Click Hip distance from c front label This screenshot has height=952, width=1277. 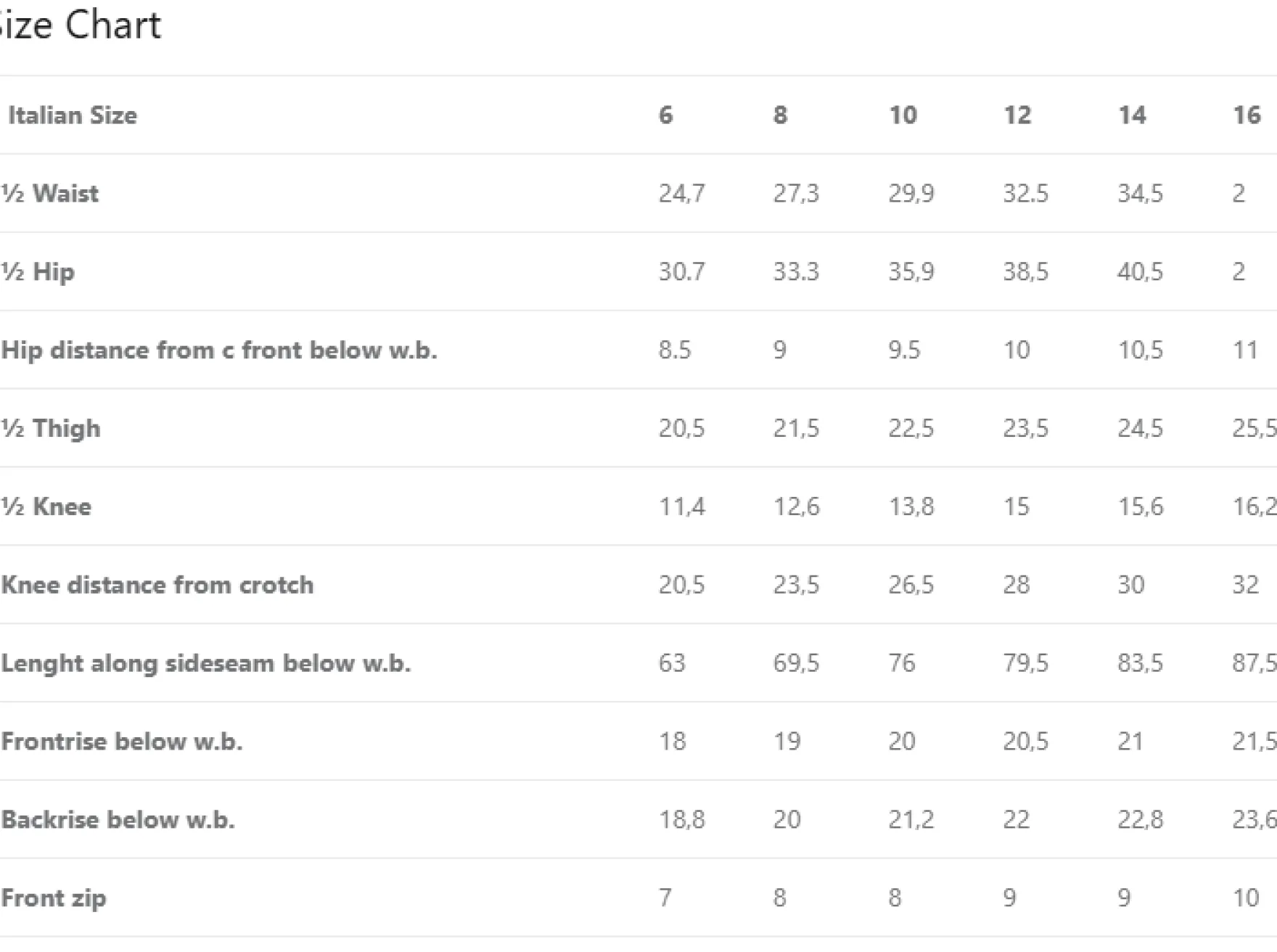click(219, 350)
